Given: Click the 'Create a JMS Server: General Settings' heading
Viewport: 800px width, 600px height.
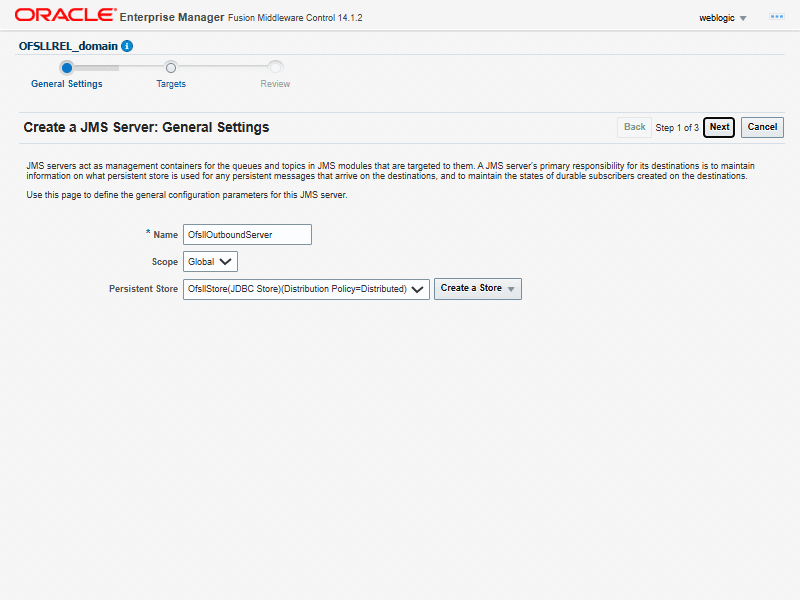Looking at the screenshot, I should (x=146, y=127).
